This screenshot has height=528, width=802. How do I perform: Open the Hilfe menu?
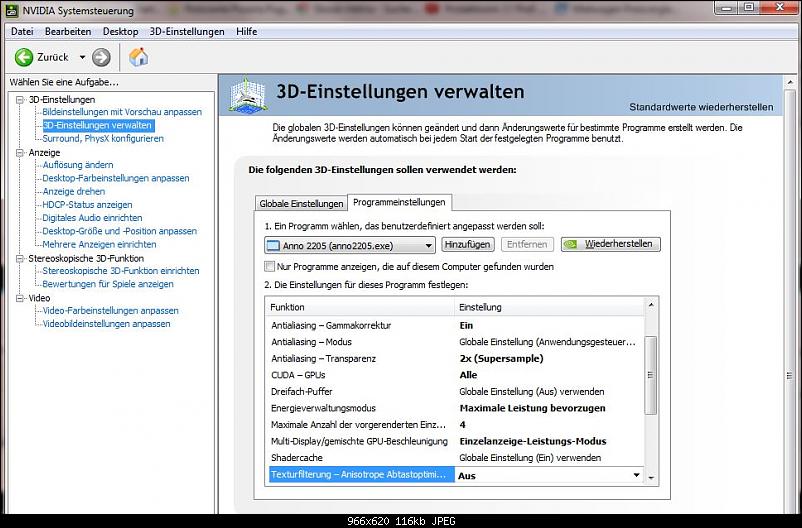coord(247,32)
